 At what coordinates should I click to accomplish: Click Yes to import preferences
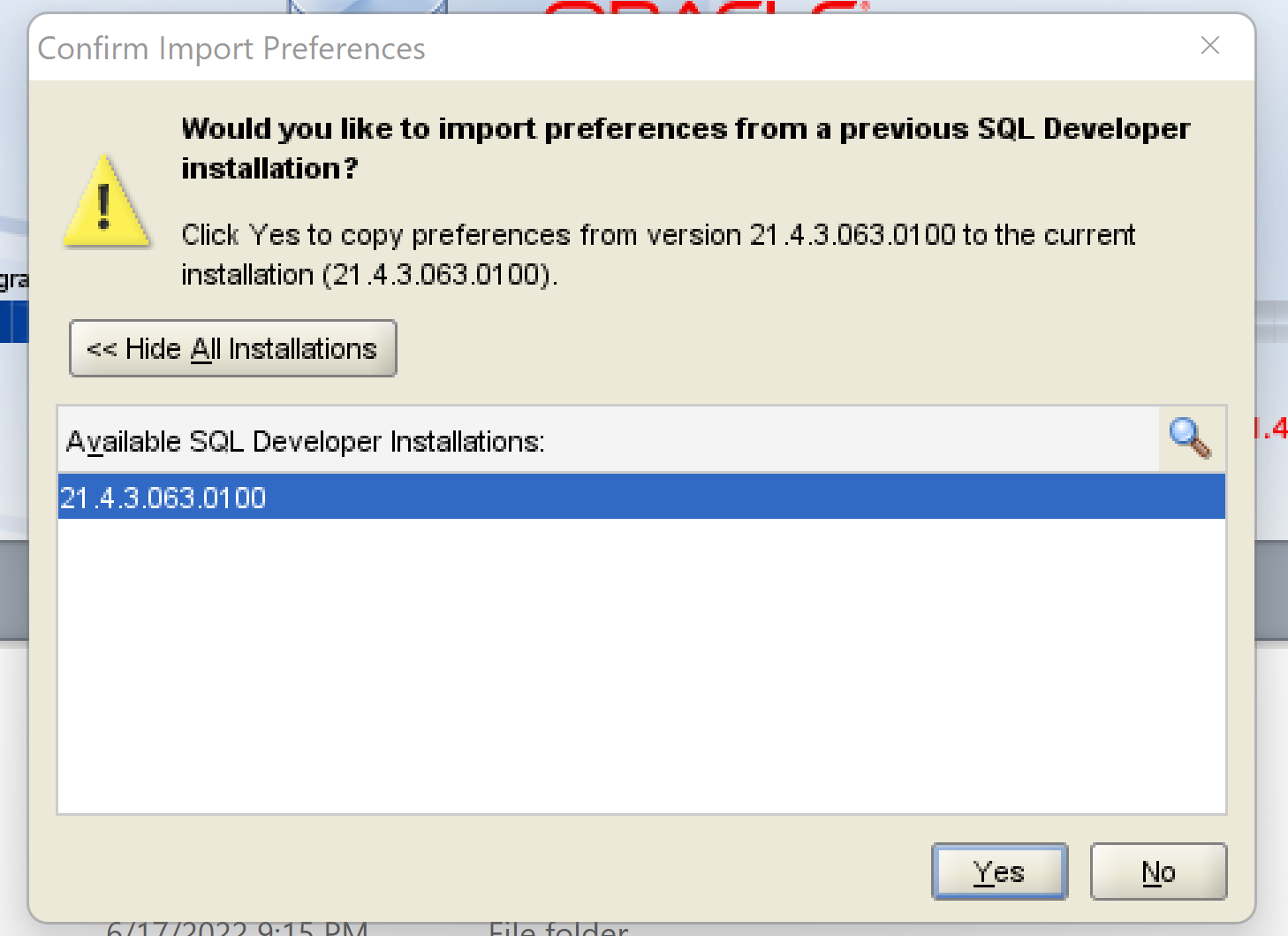pyautogui.click(x=999, y=871)
